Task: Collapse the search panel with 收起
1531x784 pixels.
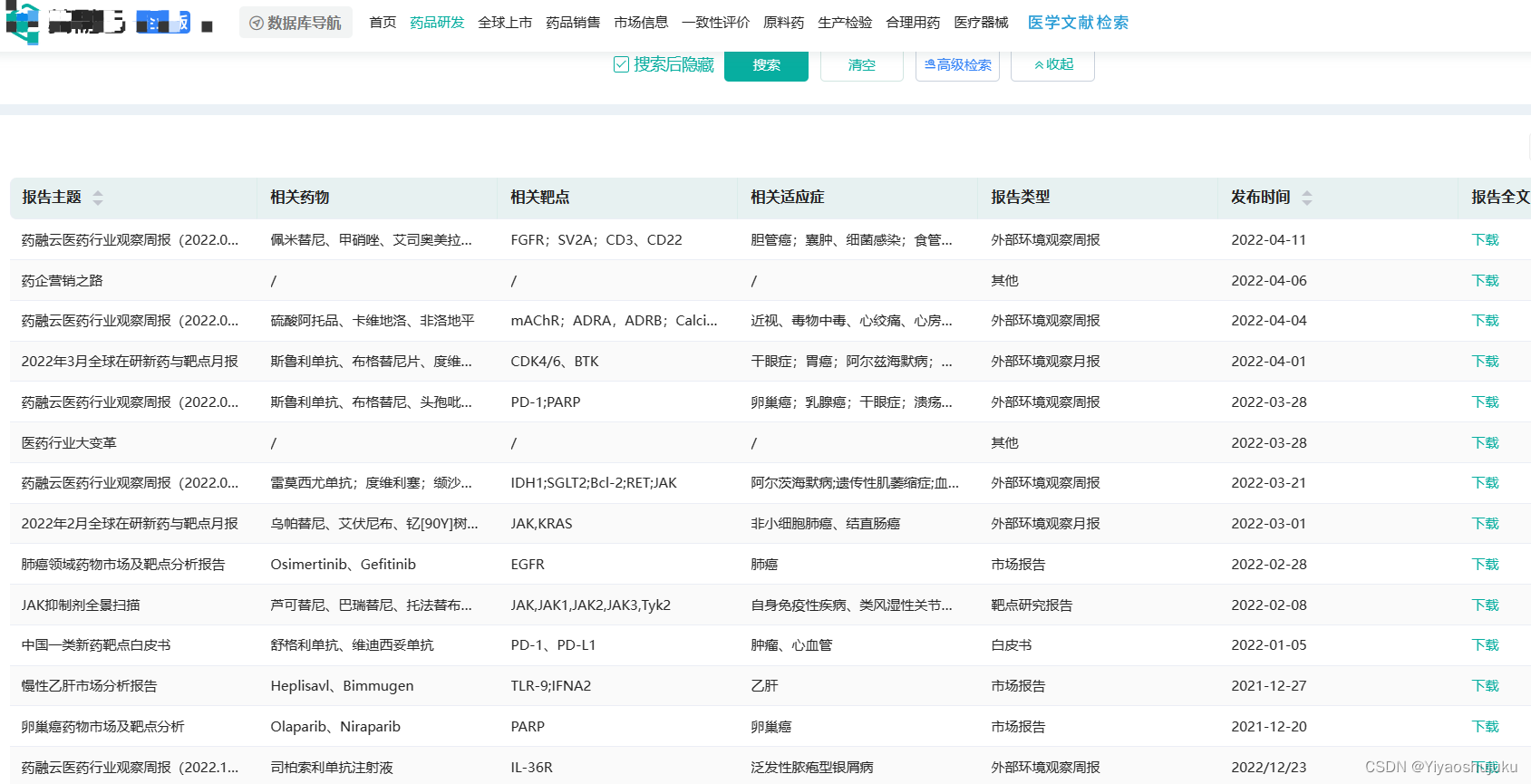Action: point(1052,65)
